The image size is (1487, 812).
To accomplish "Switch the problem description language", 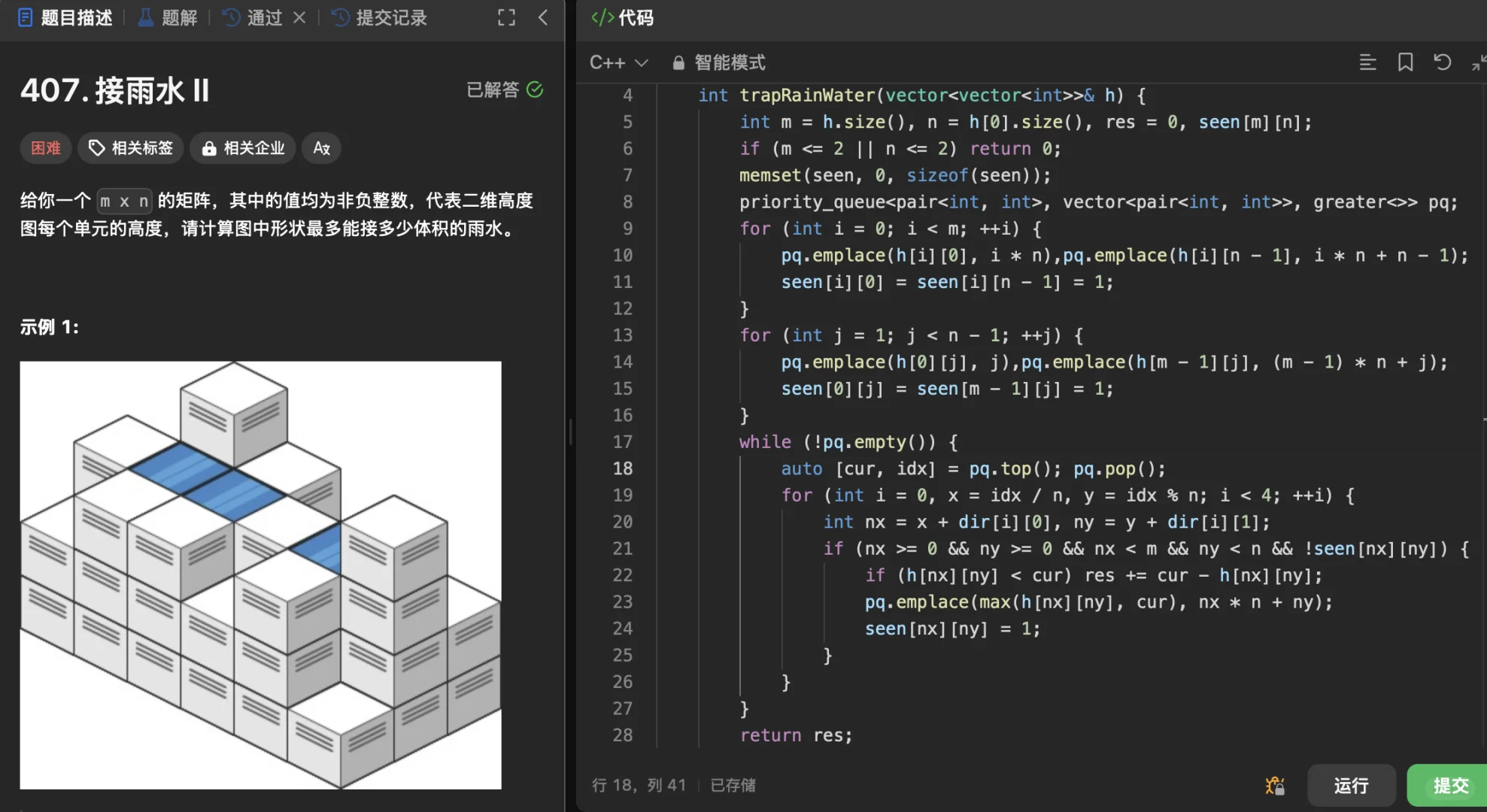I will (322, 148).
